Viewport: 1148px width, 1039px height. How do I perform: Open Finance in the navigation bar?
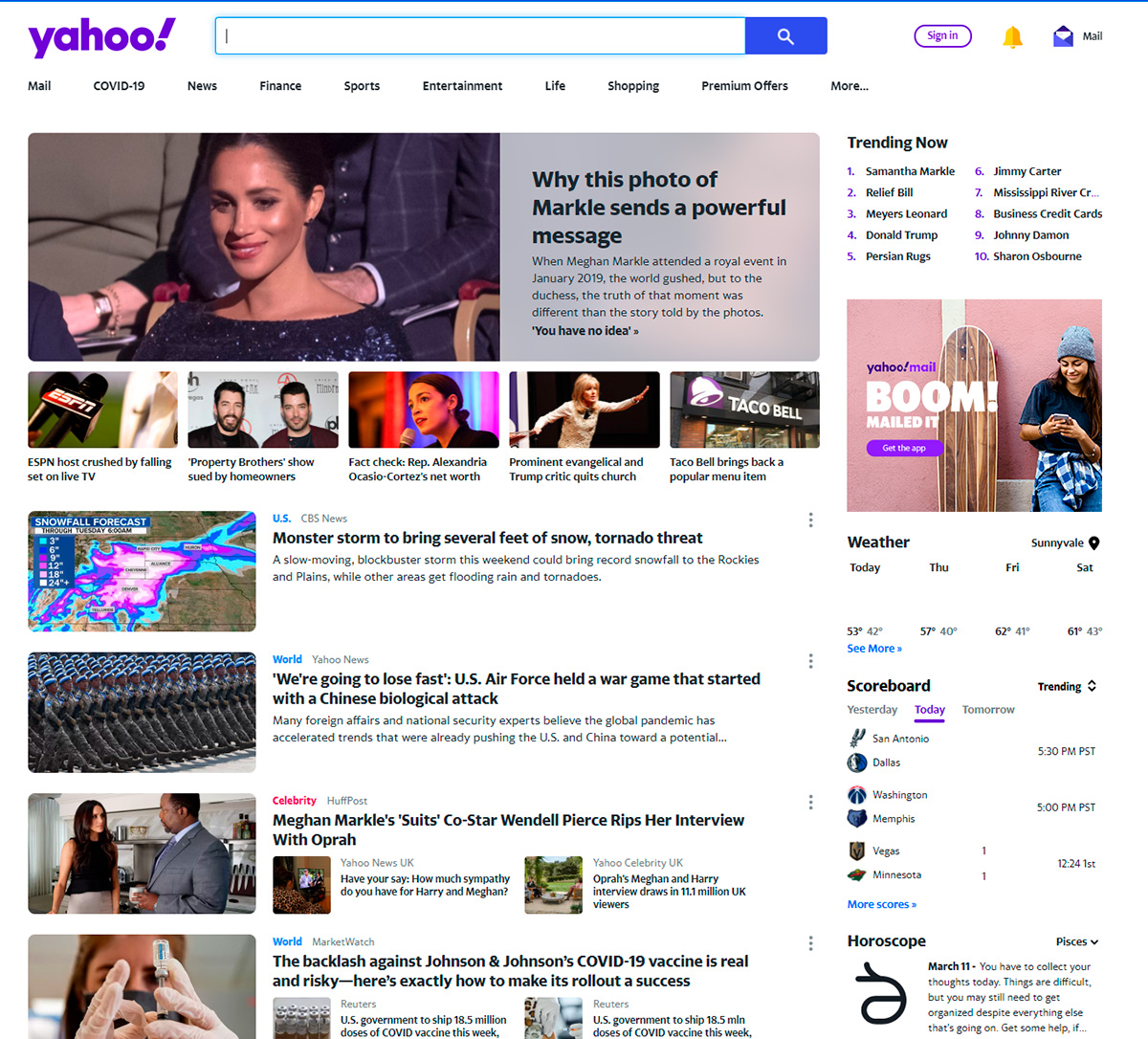pyautogui.click(x=280, y=86)
